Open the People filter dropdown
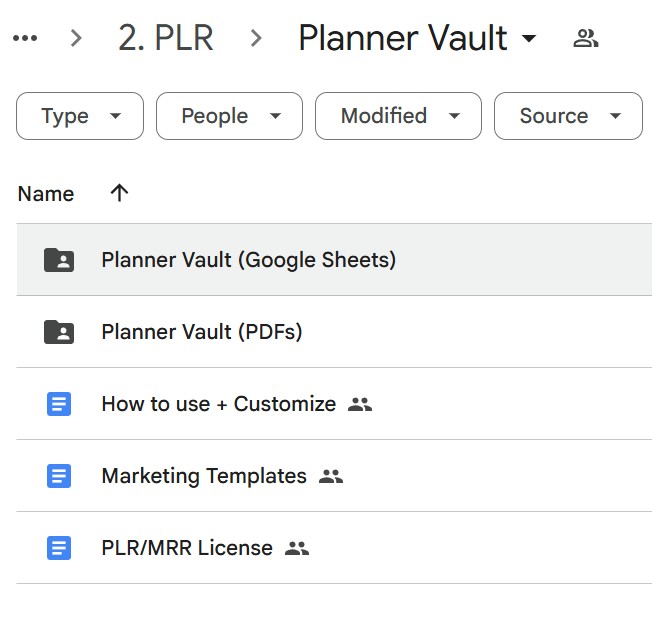 [230, 116]
